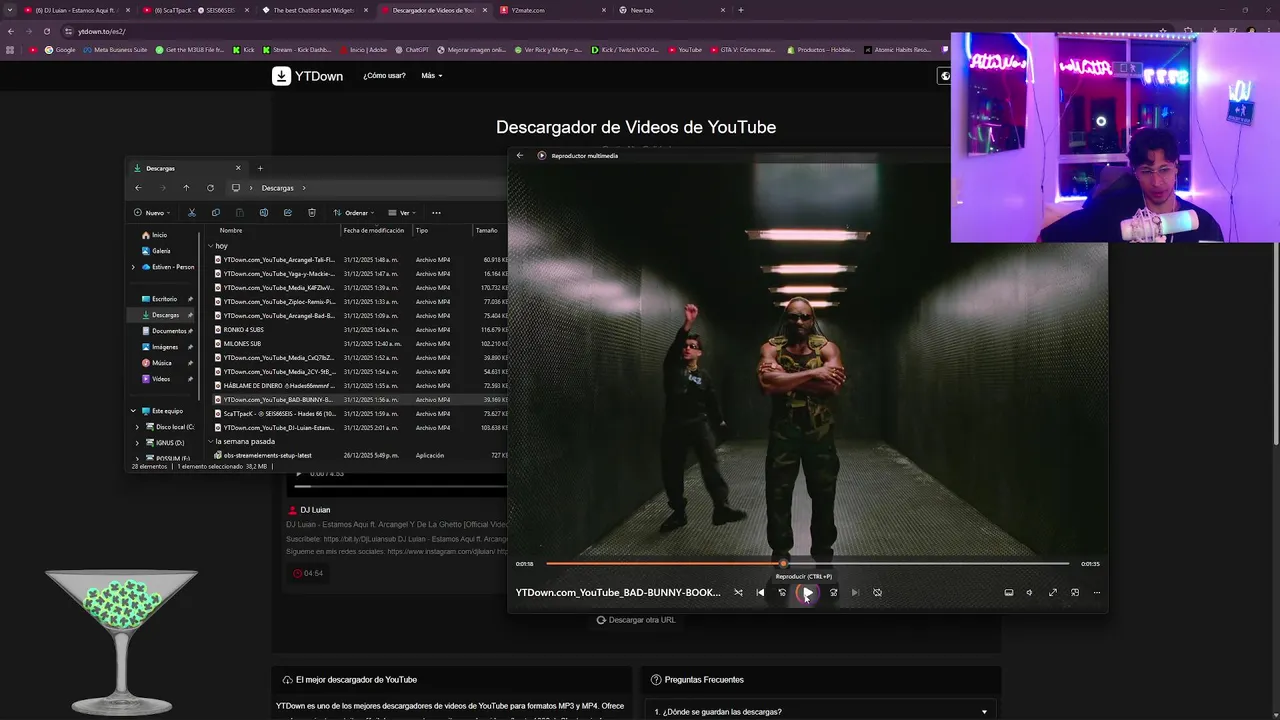Expand the Estiven - Personal OneDrive node
Image resolution: width=1280 pixels, height=720 pixels.
[x=133, y=267]
